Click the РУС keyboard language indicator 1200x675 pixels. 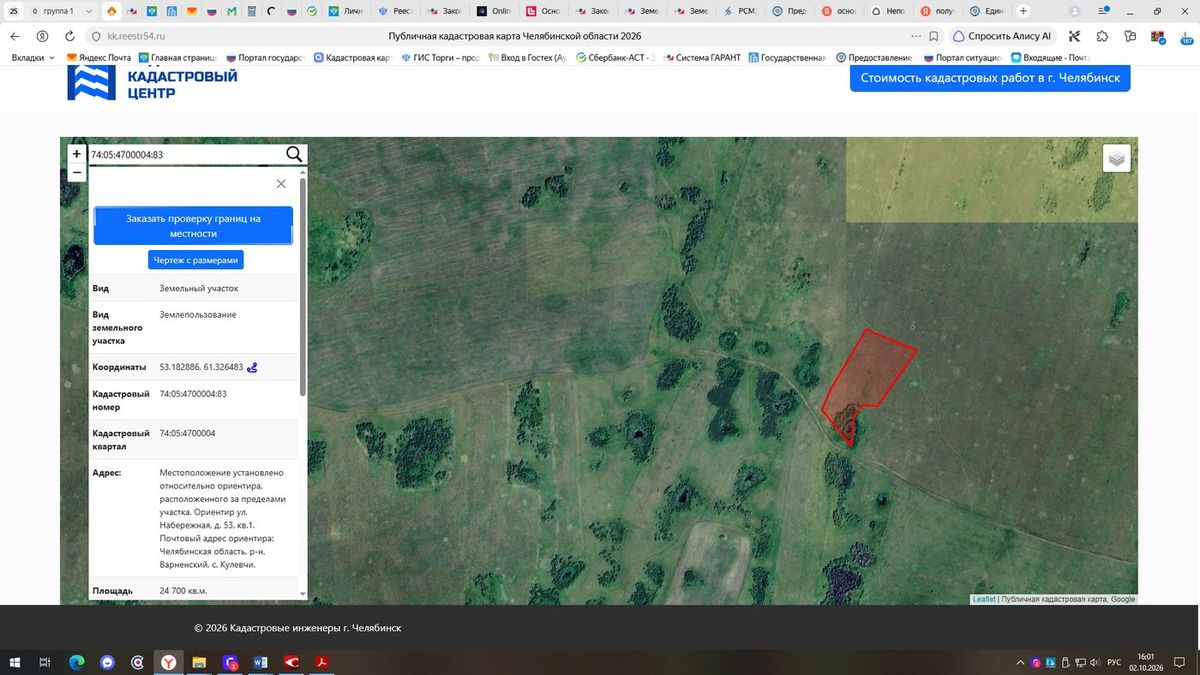tap(1113, 662)
